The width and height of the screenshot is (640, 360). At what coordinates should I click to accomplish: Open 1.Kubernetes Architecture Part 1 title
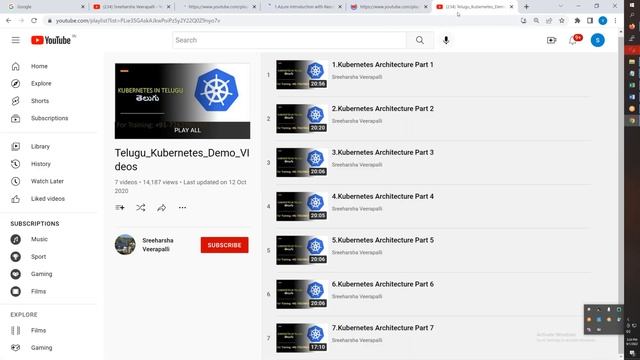click(x=382, y=64)
